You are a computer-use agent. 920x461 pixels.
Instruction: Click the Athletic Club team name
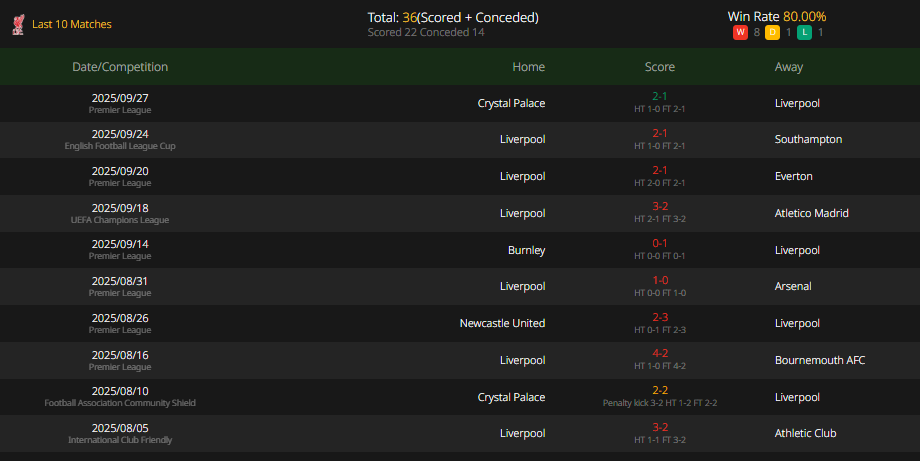[x=808, y=433]
